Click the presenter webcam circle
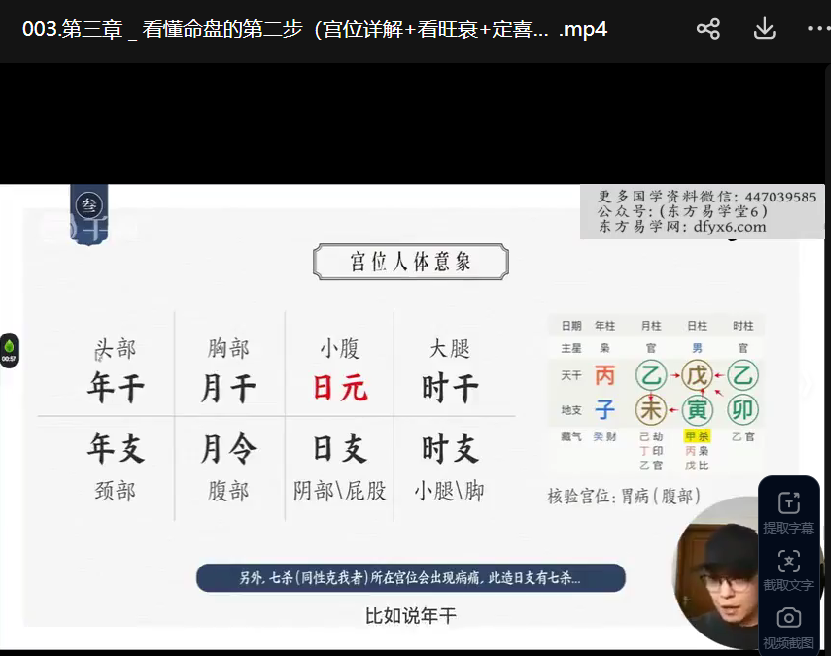The width and height of the screenshot is (831, 656). point(717,572)
